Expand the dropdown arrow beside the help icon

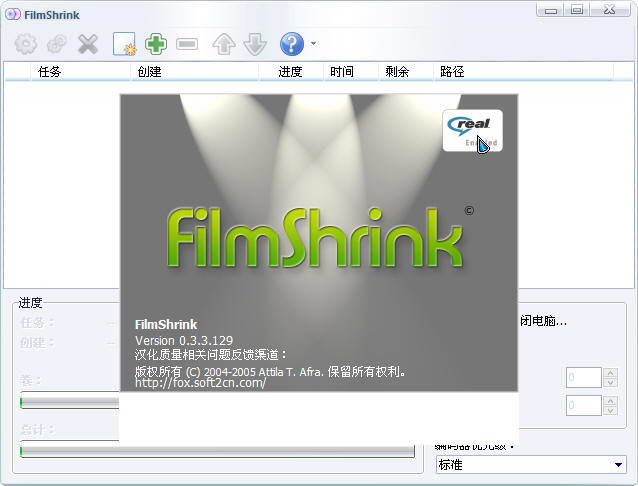click(313, 43)
